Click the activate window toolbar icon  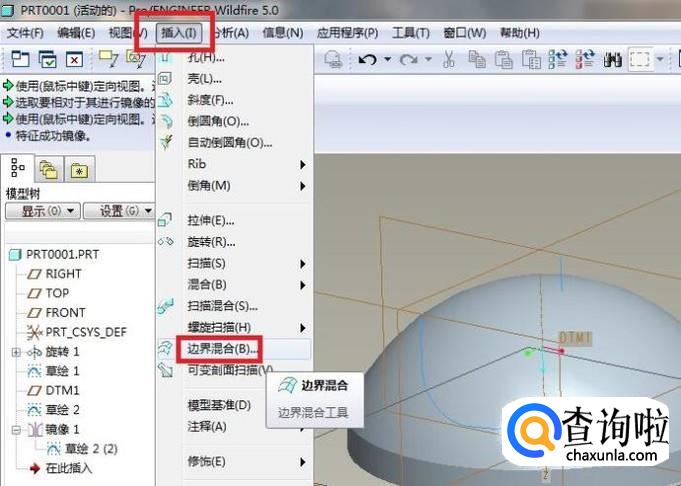point(47,59)
